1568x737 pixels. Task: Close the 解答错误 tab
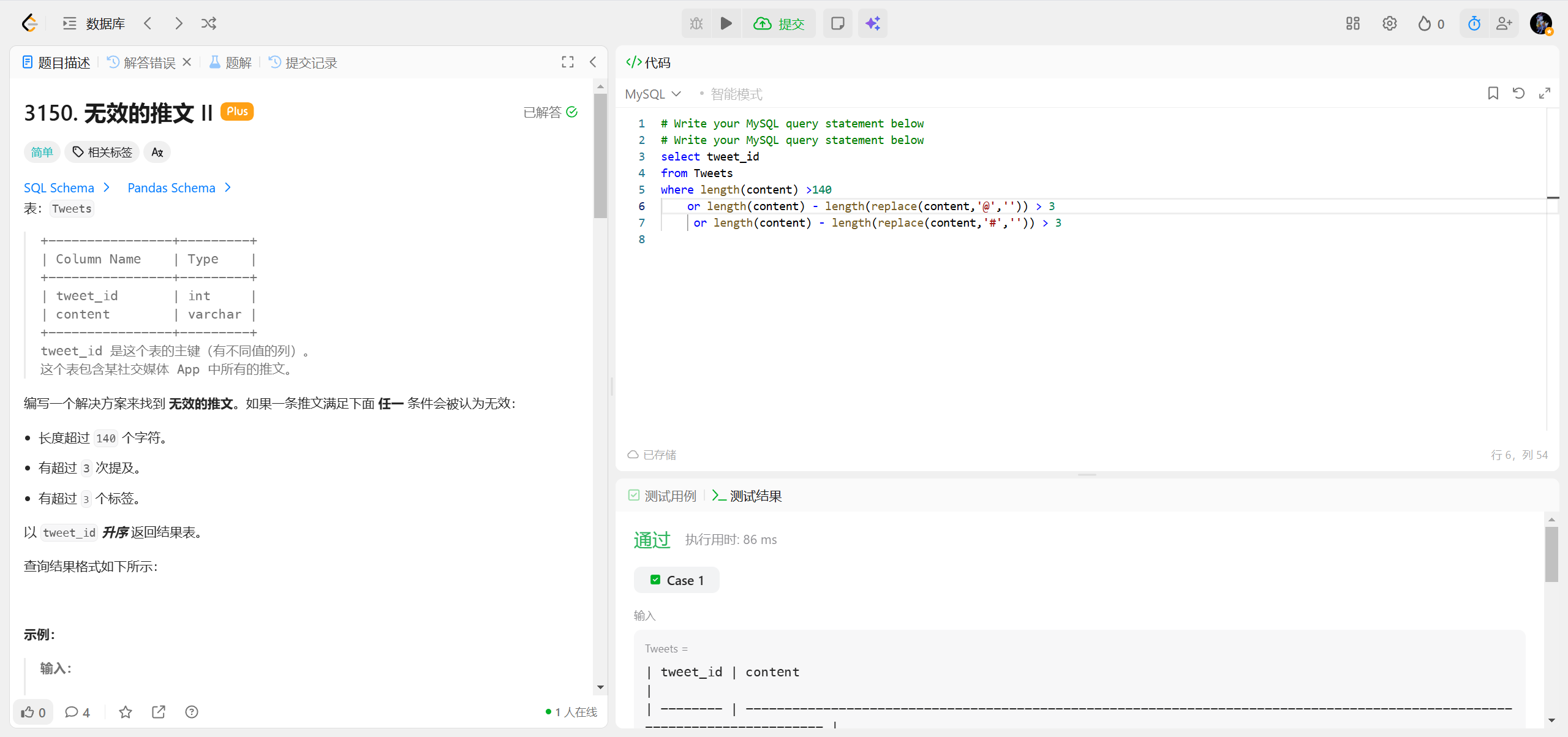[x=187, y=62]
